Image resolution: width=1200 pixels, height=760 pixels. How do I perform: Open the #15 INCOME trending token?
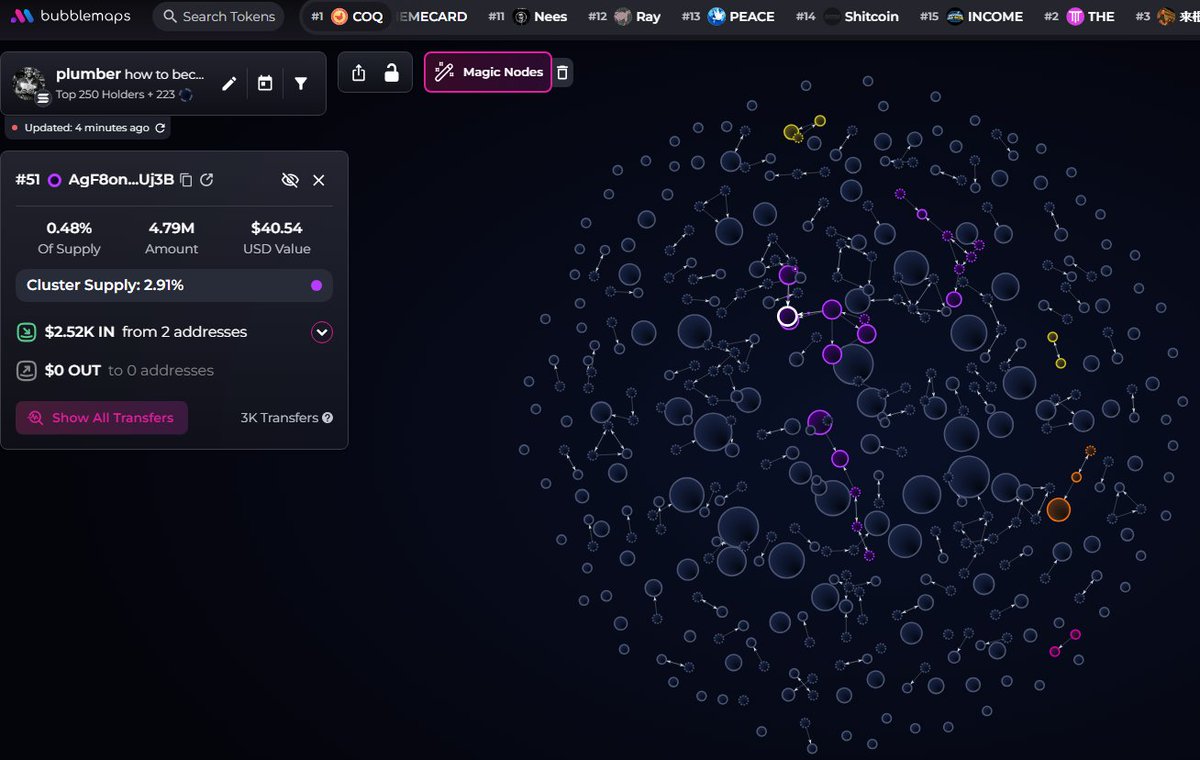[972, 16]
